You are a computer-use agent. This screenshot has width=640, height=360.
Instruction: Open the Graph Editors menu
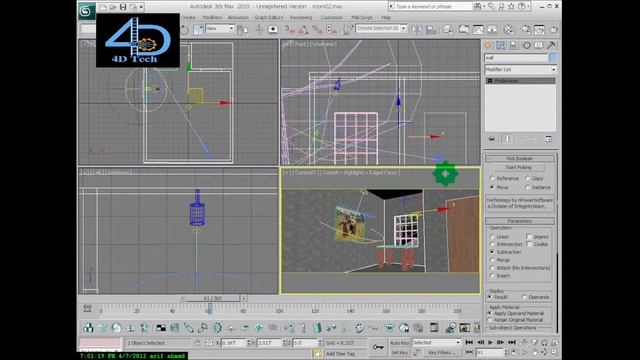(269, 18)
